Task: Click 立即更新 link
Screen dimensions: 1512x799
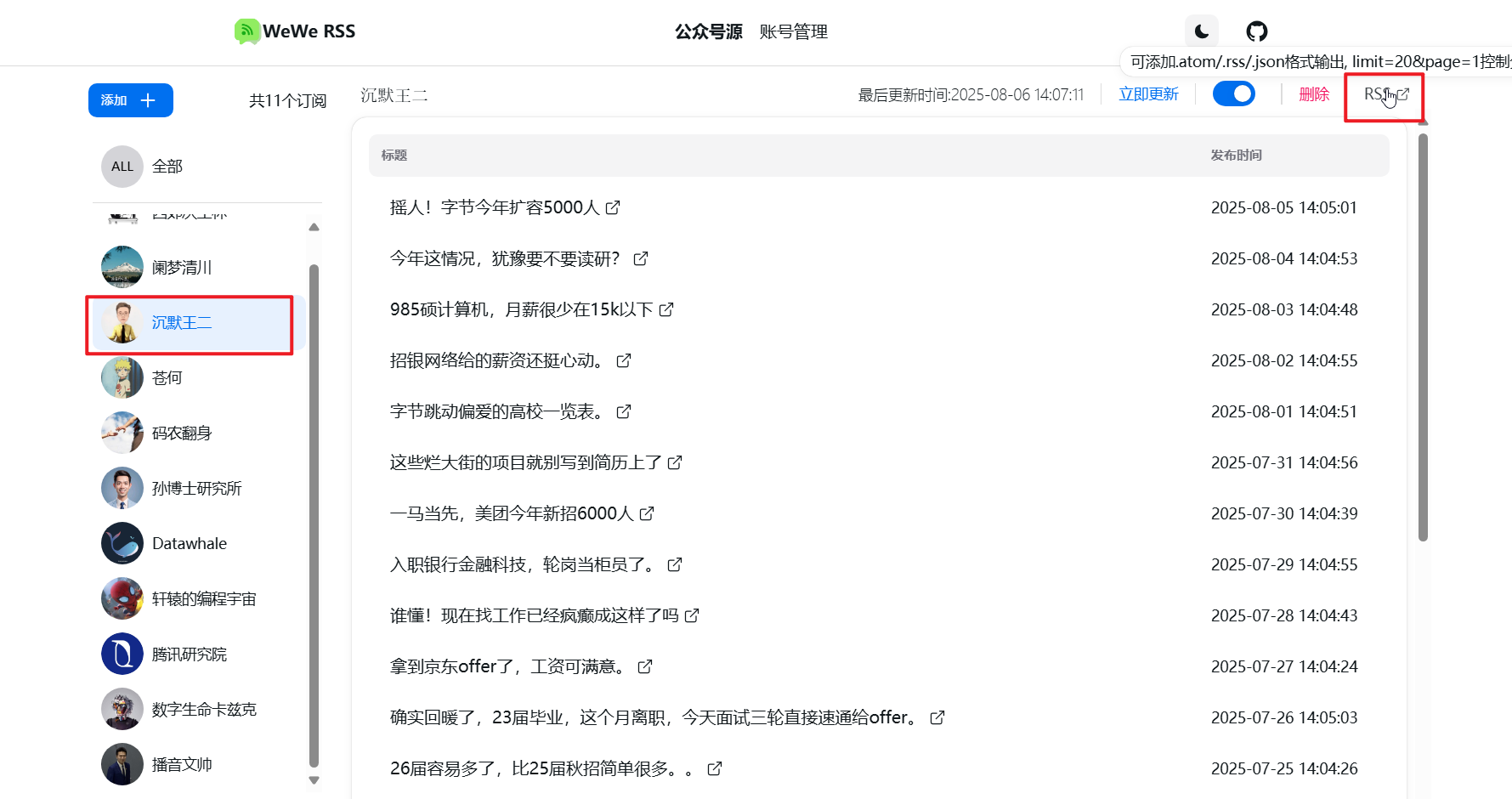Action: point(1148,94)
